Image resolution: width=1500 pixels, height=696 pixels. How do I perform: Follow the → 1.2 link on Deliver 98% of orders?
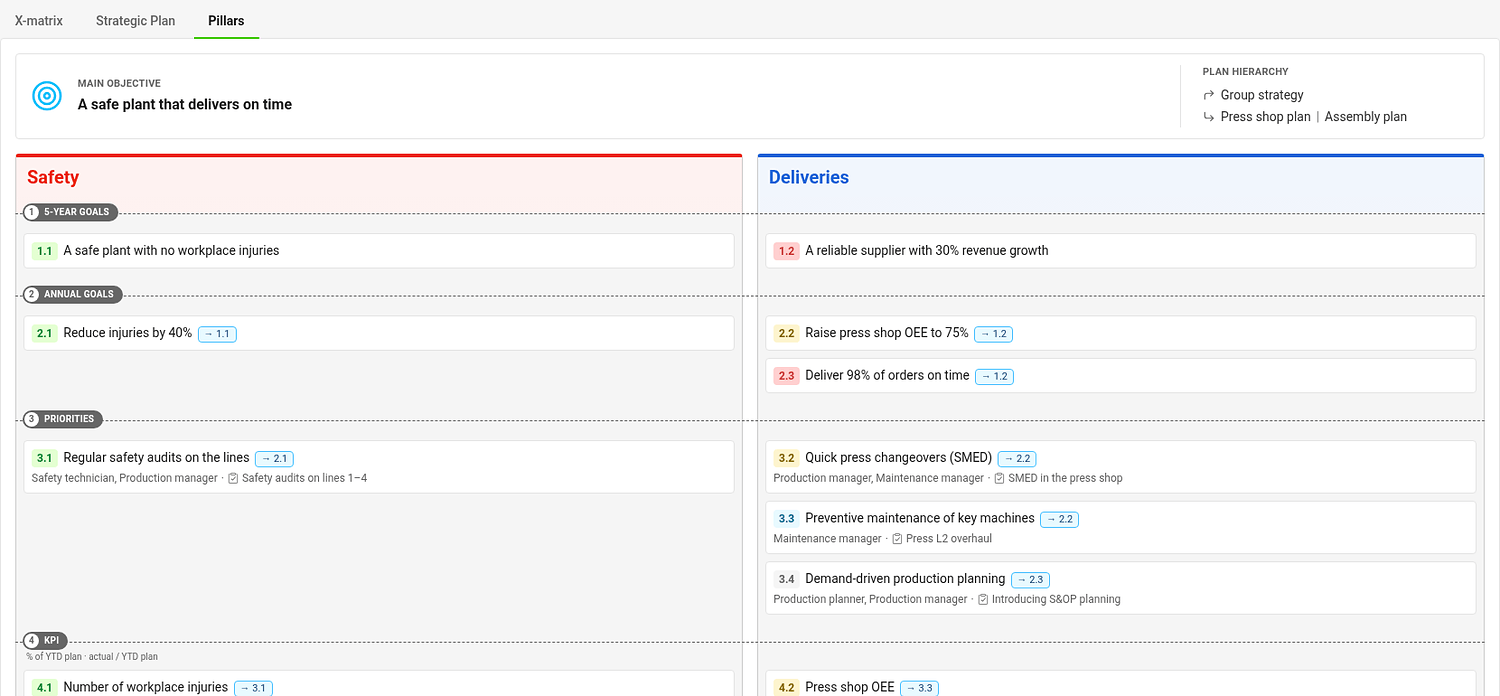pyautogui.click(x=994, y=377)
